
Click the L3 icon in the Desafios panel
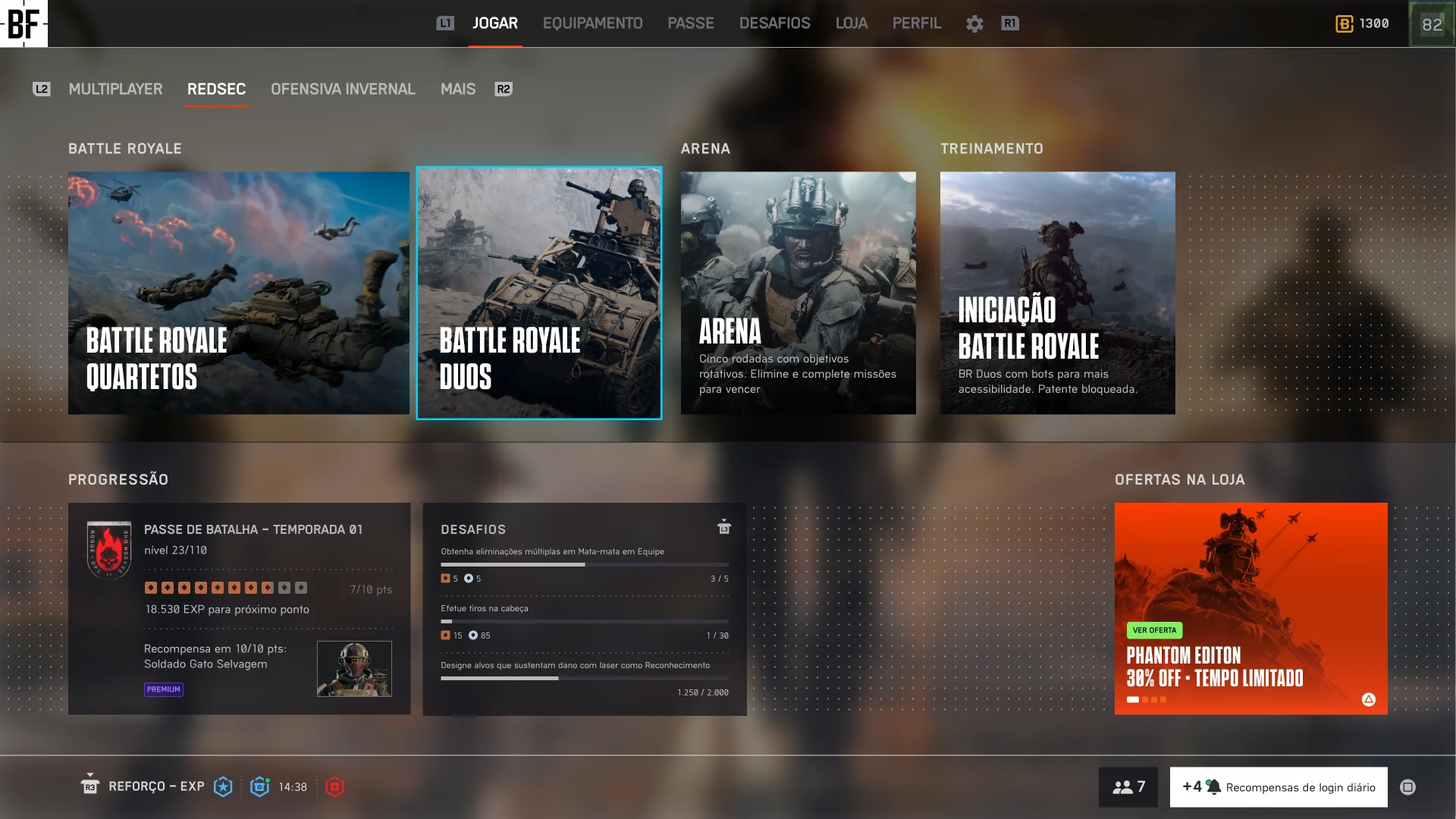pyautogui.click(x=723, y=527)
